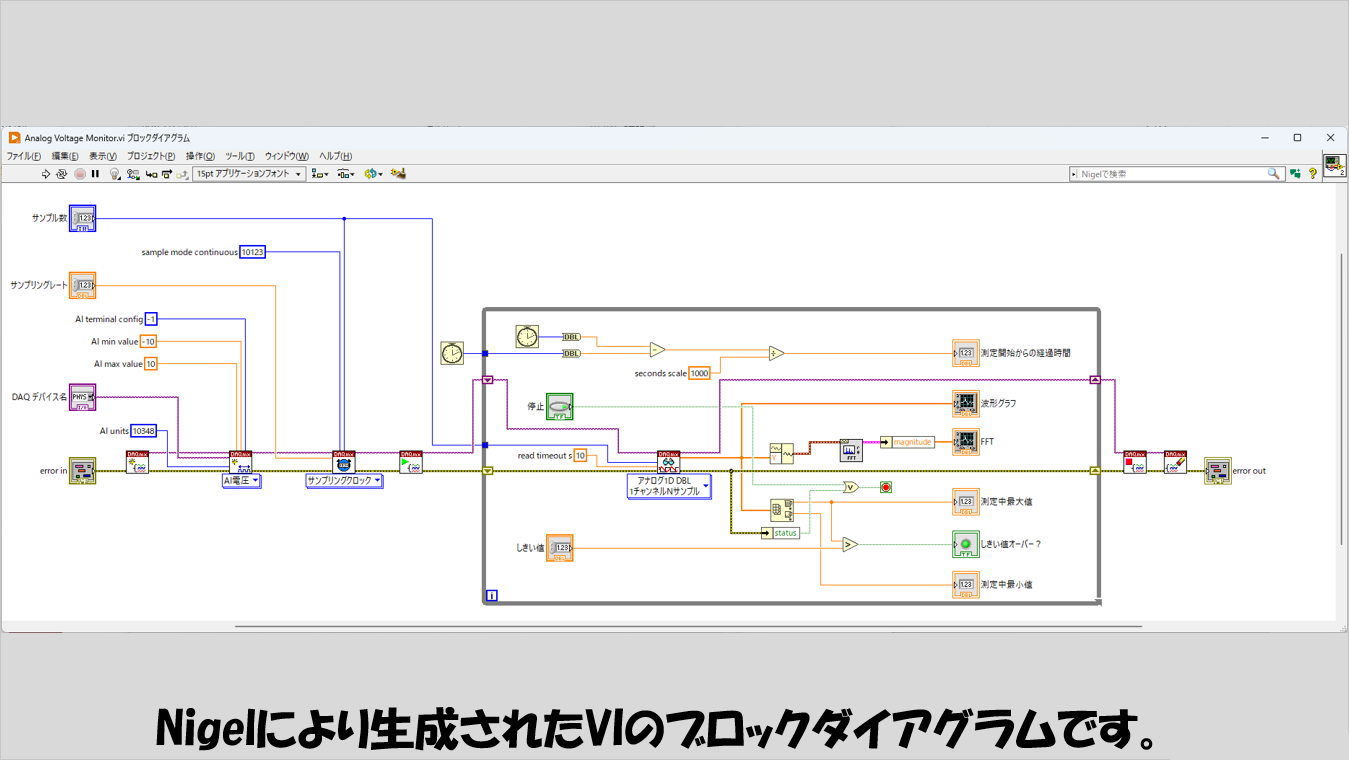Screen dimensions: 1349x760
Task: Open the ヘルプ(H) menu
Action: click(336, 156)
